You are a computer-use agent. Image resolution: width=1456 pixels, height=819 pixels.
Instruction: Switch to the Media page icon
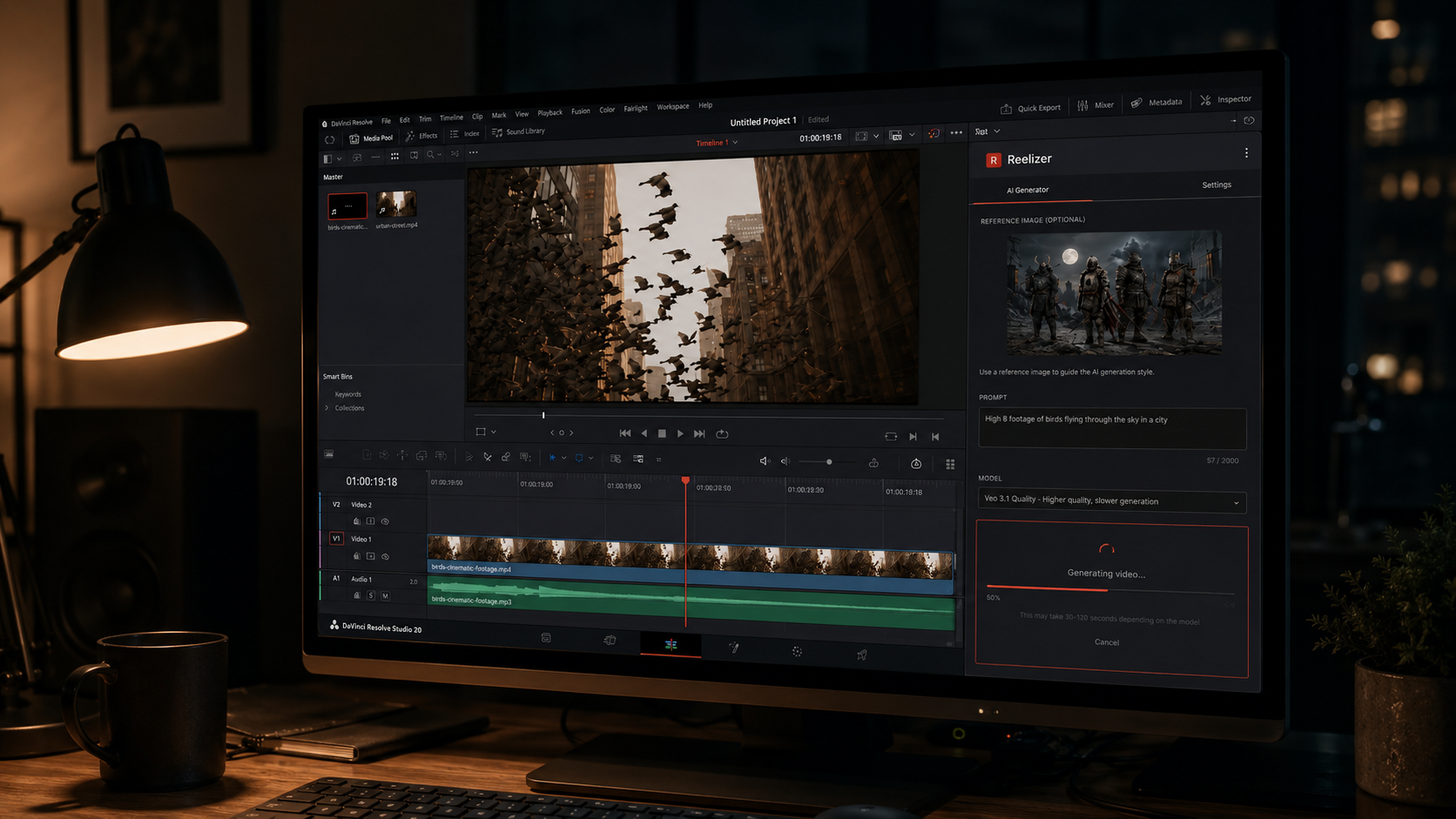click(x=546, y=638)
